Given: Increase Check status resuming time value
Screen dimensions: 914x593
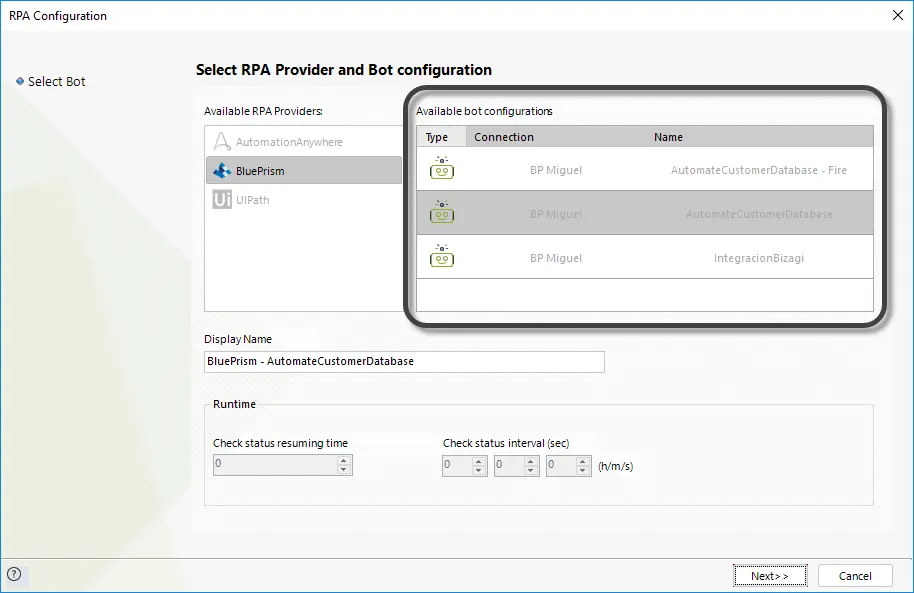Looking at the screenshot, I should point(344,460).
